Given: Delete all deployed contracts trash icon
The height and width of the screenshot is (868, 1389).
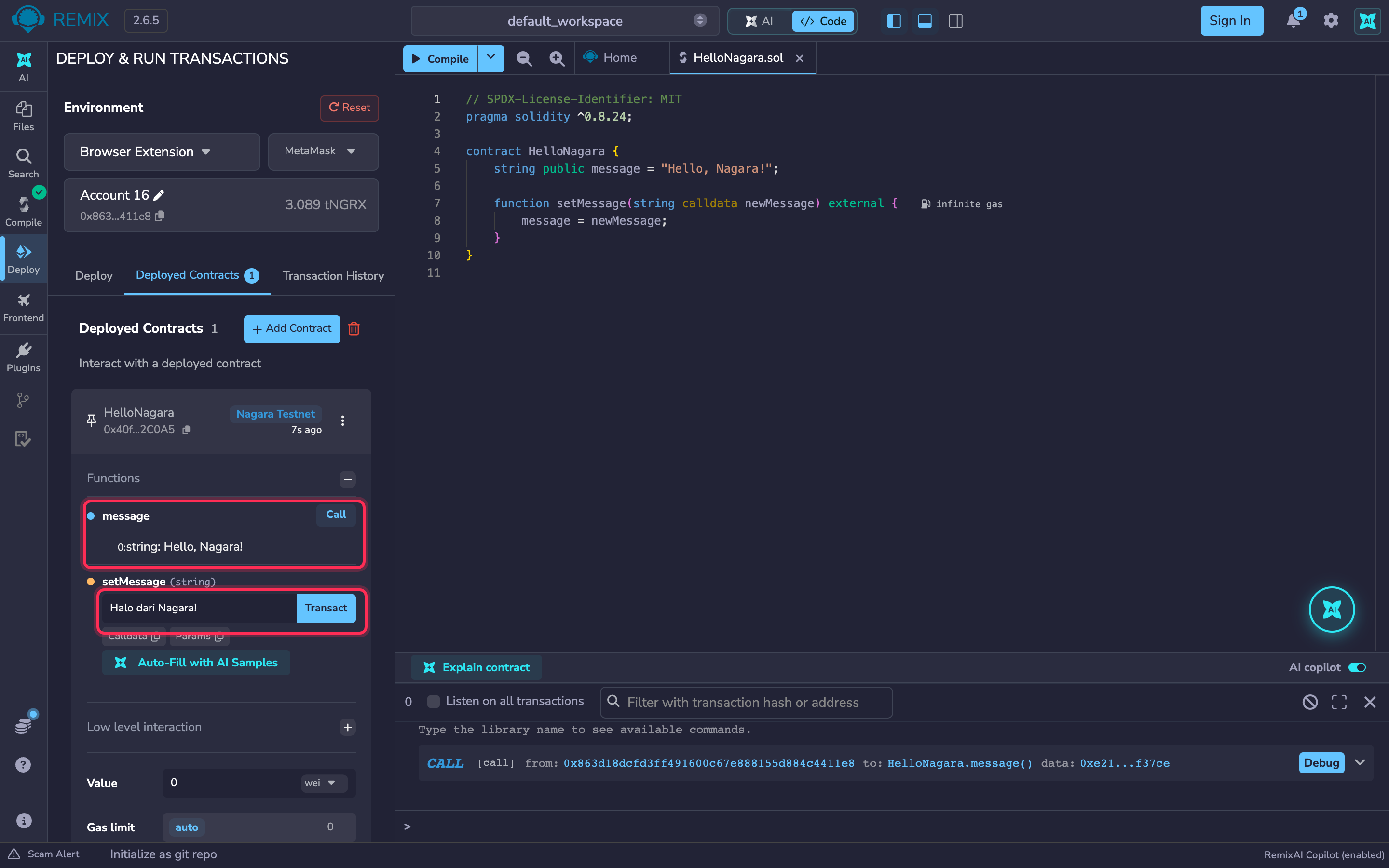Looking at the screenshot, I should click(354, 329).
